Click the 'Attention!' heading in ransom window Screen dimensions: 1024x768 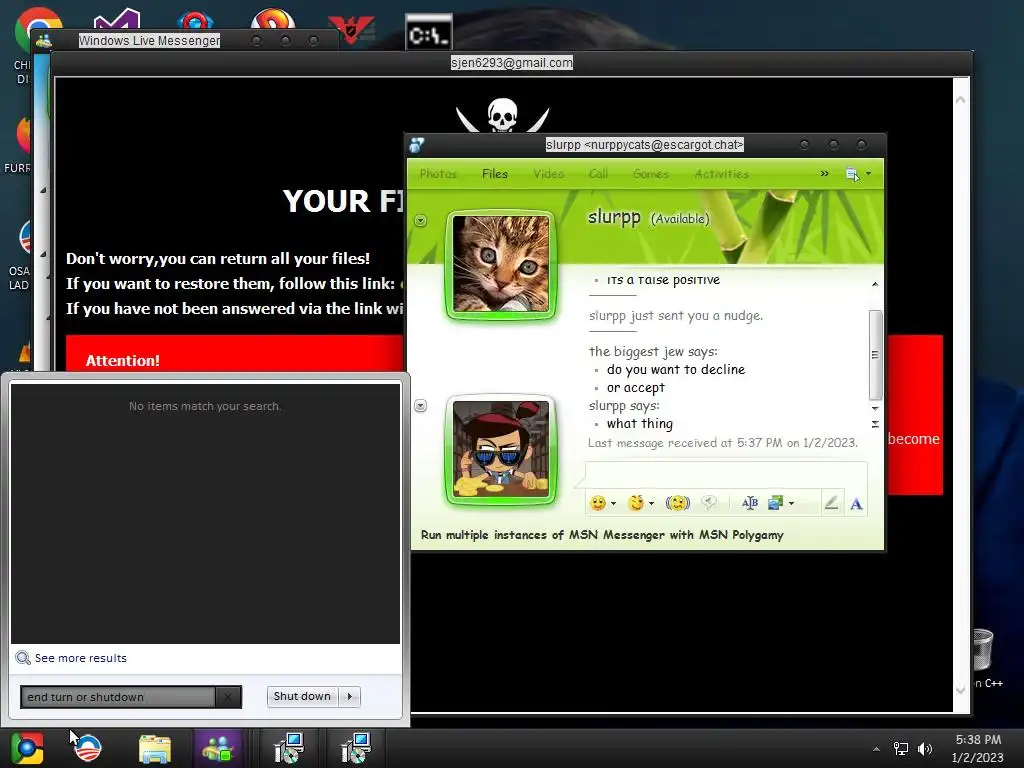(x=123, y=360)
